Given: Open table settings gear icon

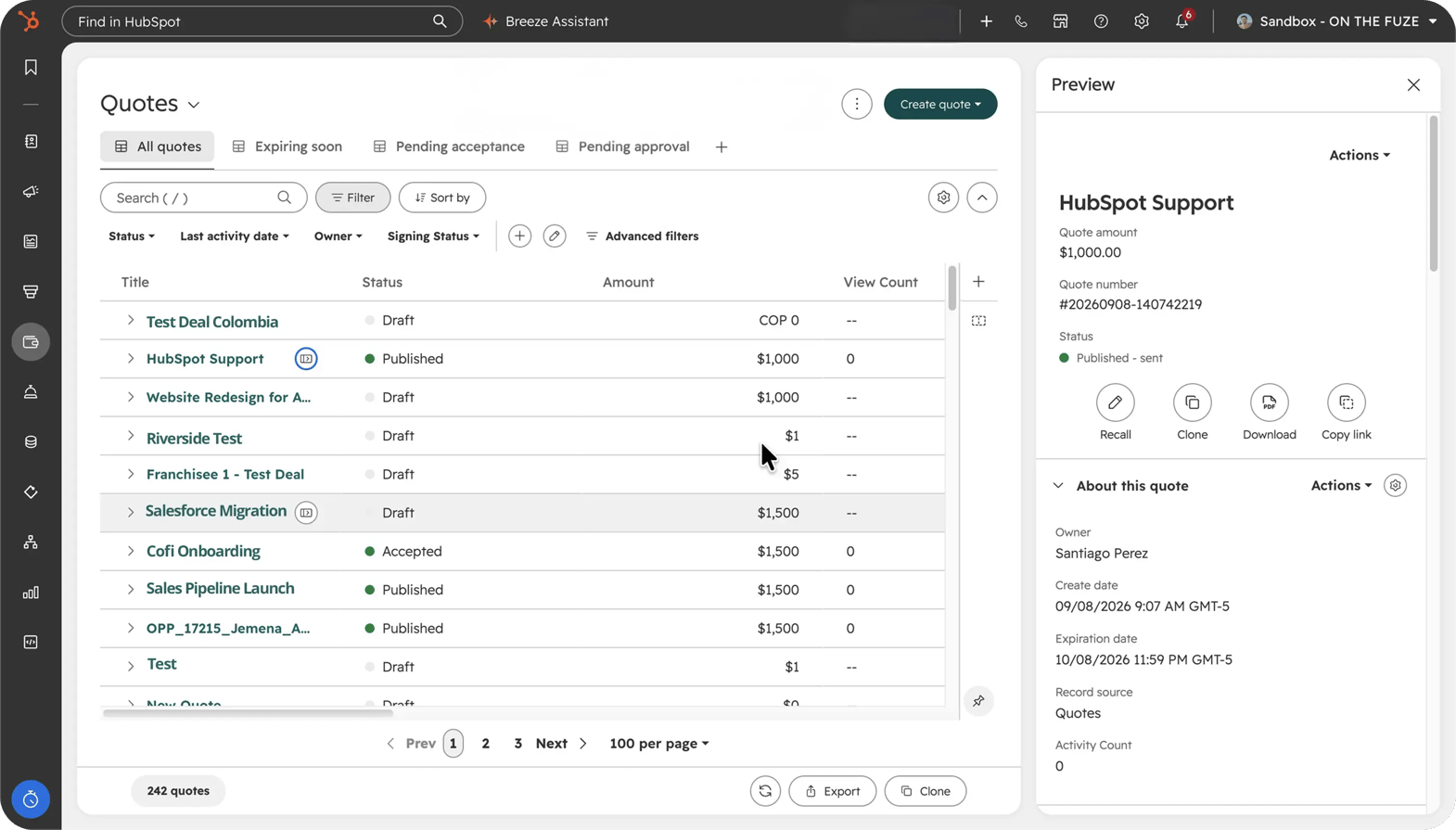Looking at the screenshot, I should pos(943,198).
